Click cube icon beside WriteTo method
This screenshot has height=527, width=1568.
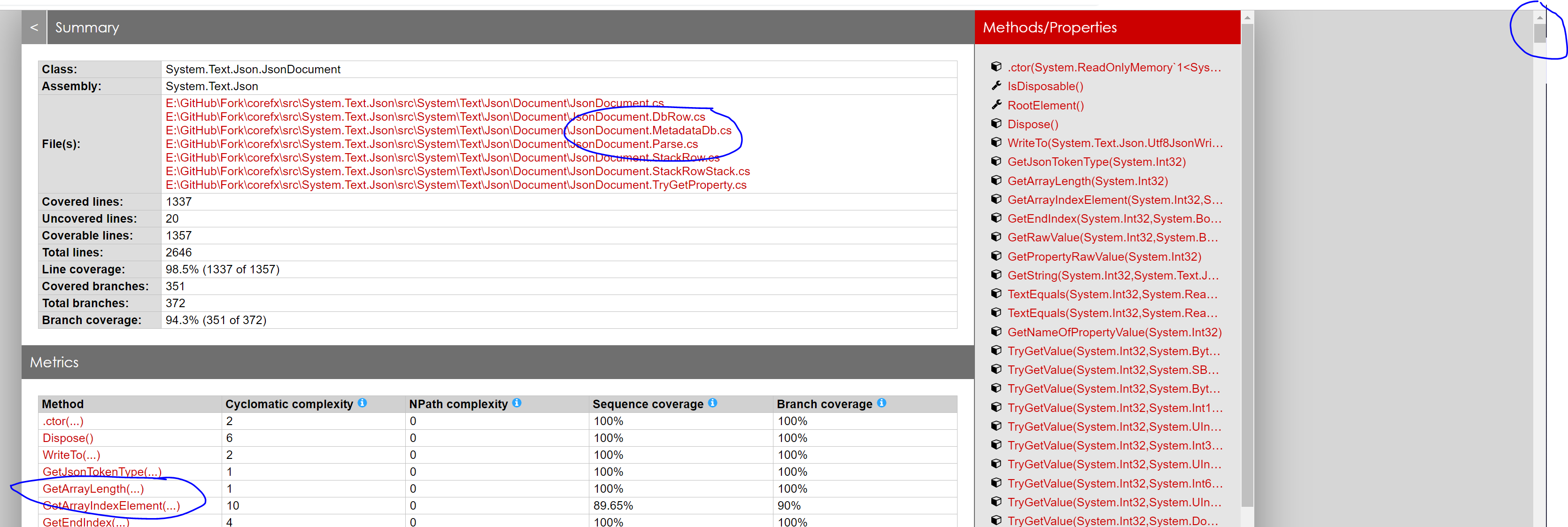[x=996, y=142]
